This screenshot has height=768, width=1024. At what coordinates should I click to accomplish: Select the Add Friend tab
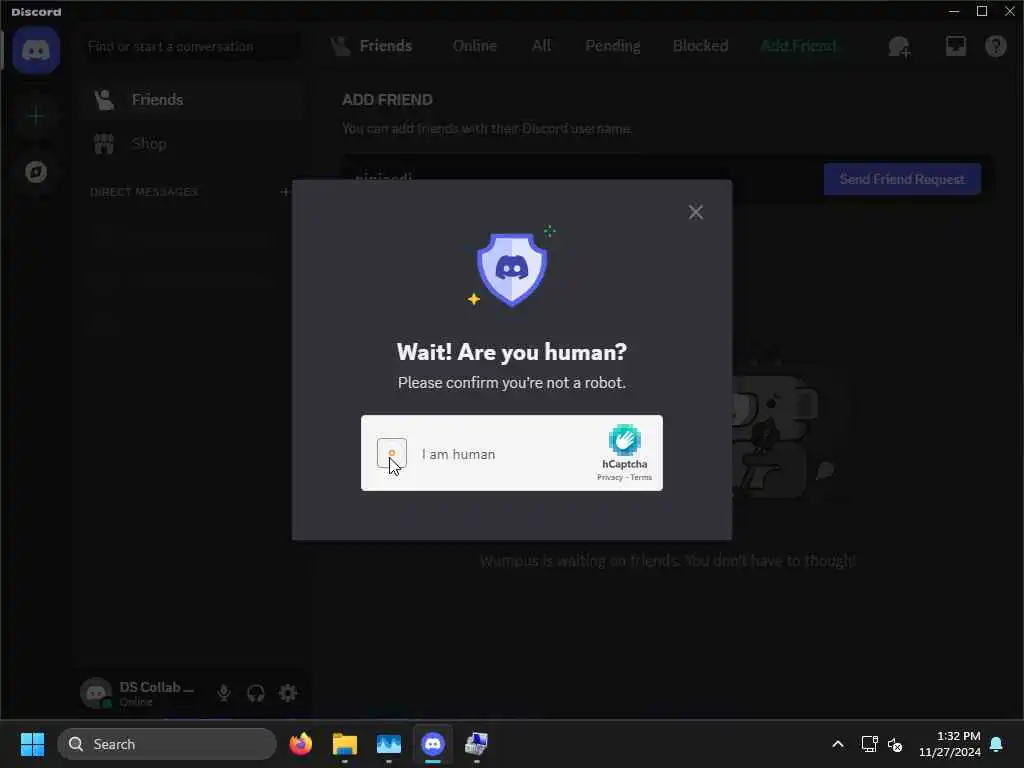(x=799, y=46)
